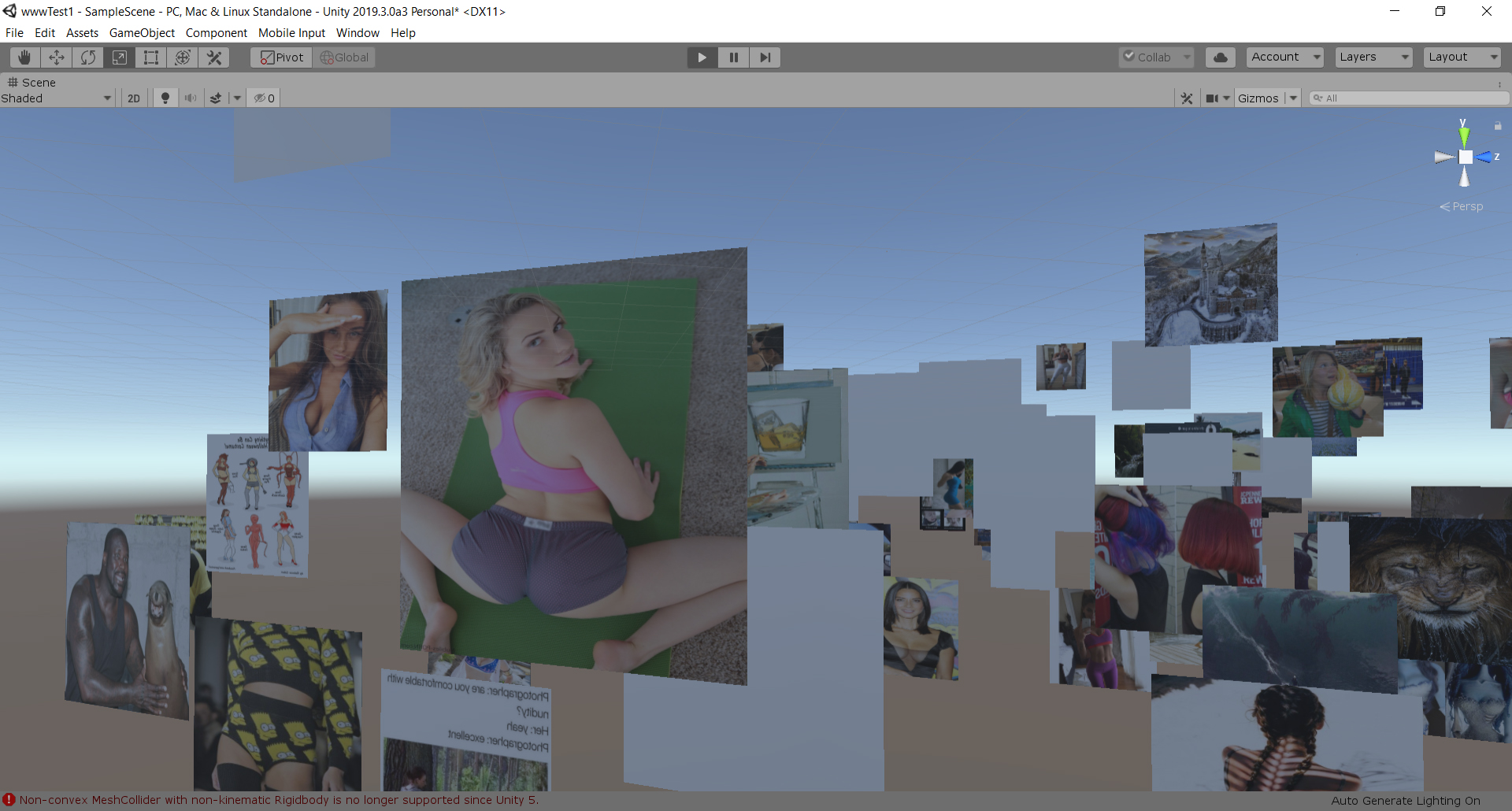Image resolution: width=1512 pixels, height=811 pixels.
Task: Toggle scene lighting bulb icon
Action: click(165, 98)
